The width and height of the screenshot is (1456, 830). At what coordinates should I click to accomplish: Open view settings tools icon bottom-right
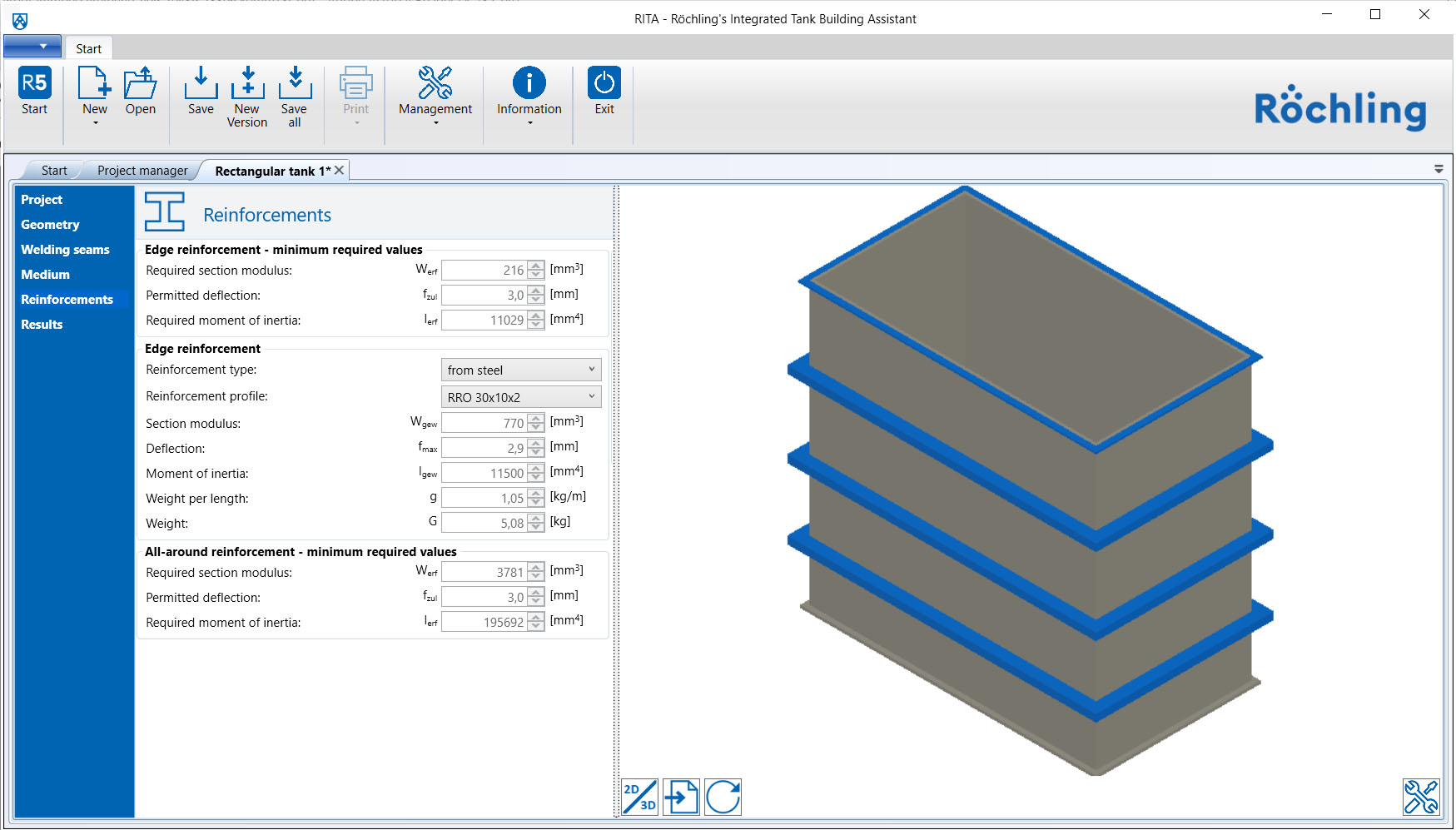pos(1420,797)
